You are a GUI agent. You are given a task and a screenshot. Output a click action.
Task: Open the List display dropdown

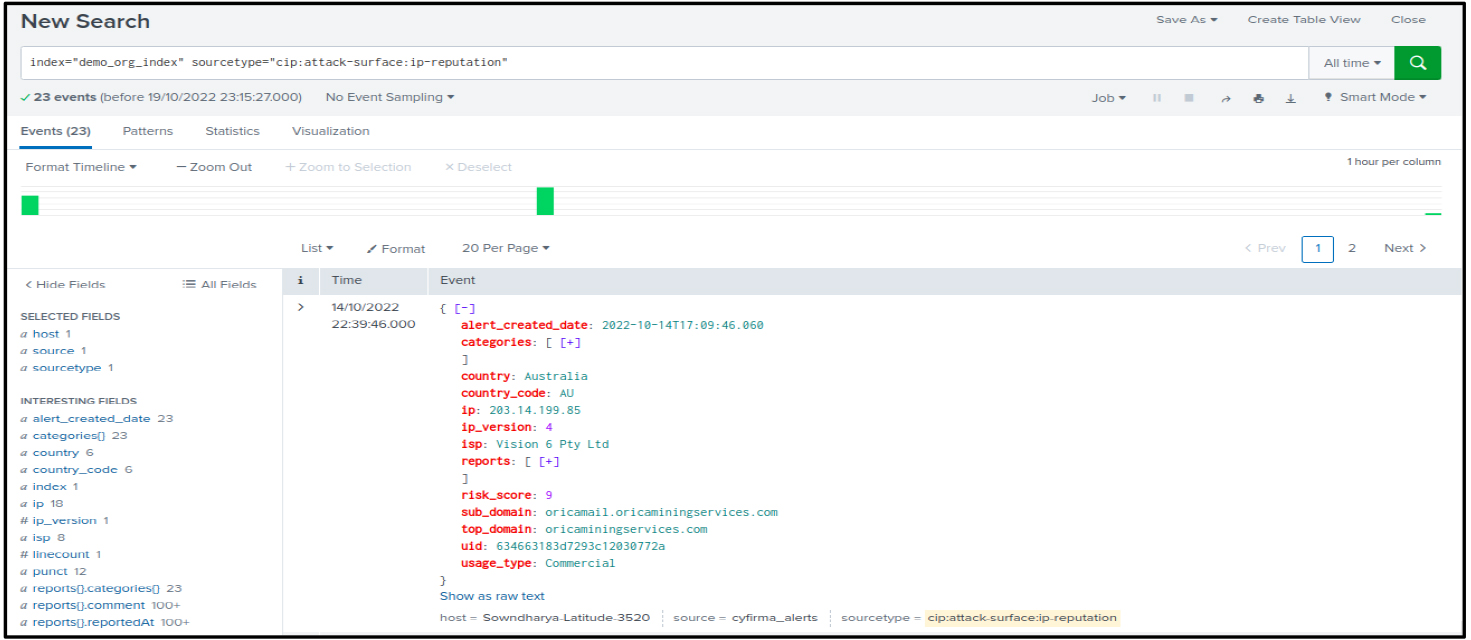[x=317, y=248]
